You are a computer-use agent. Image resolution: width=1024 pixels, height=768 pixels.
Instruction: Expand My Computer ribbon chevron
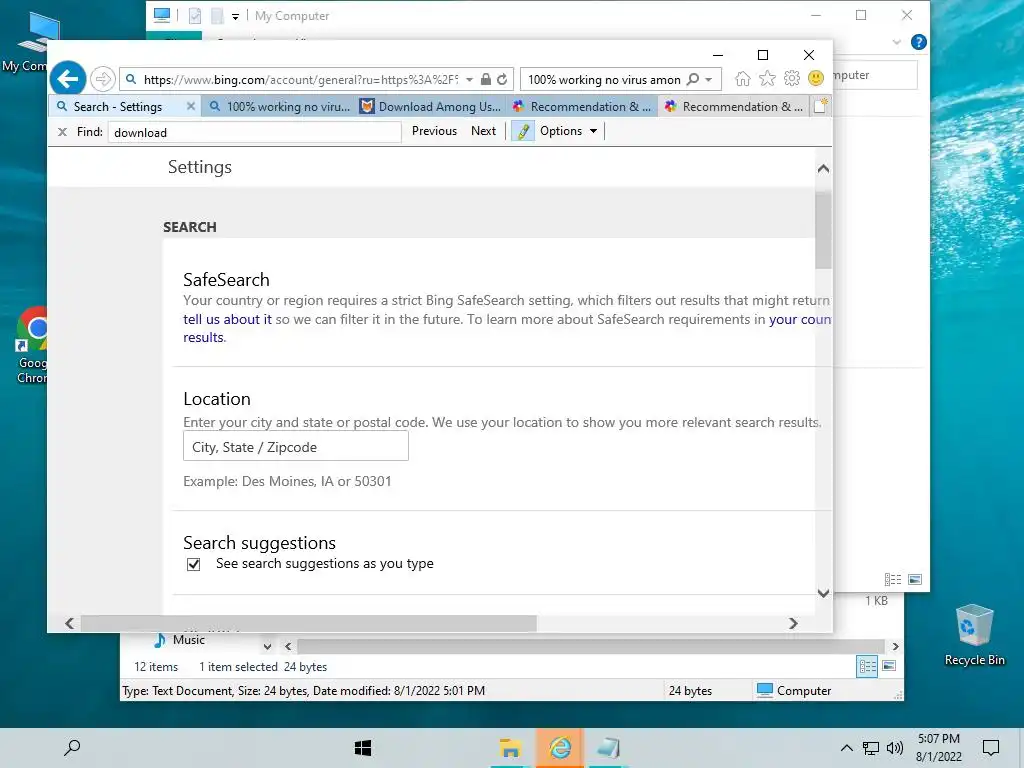pos(896,42)
